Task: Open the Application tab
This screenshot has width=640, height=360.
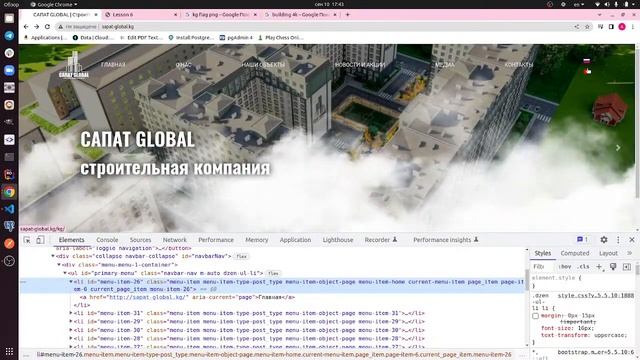Action: (295, 240)
